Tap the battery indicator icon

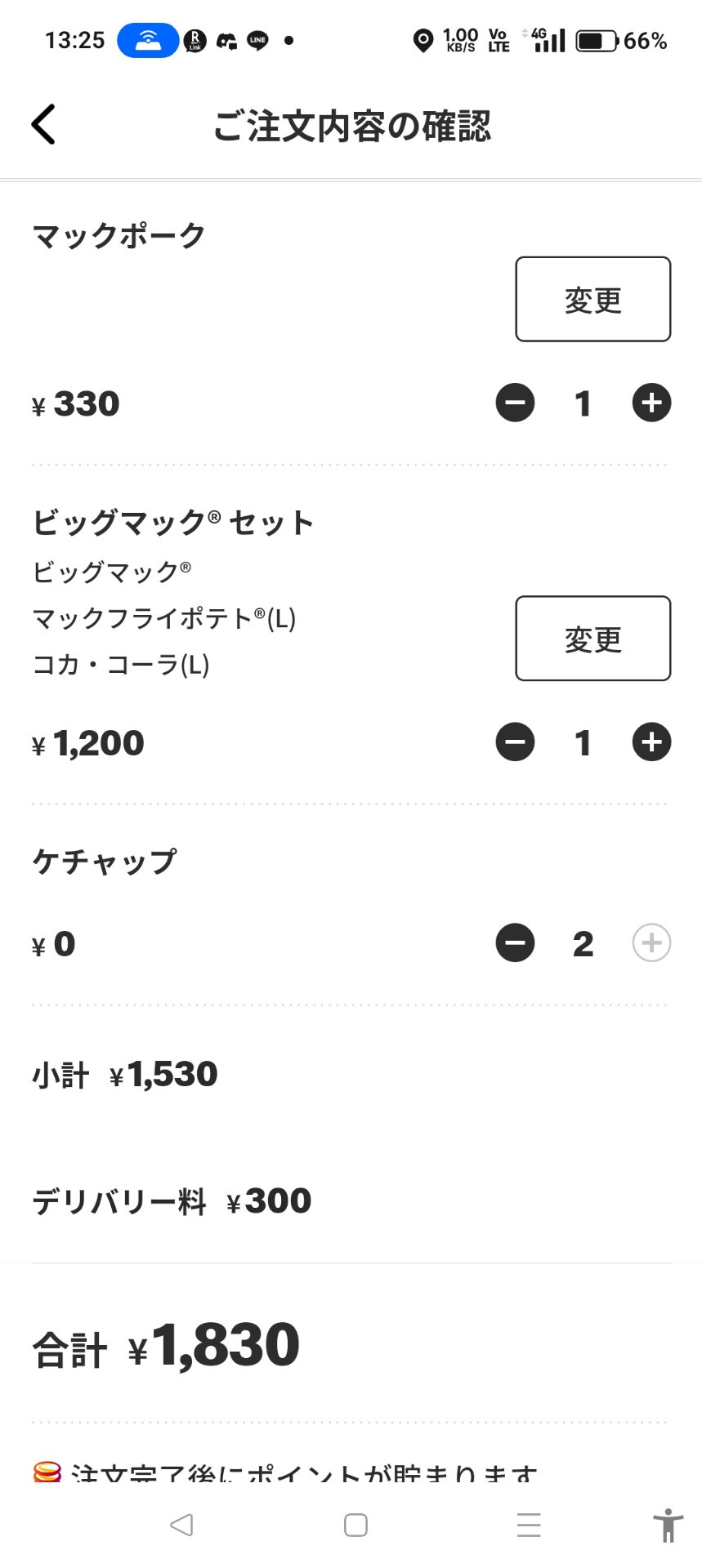597,41
